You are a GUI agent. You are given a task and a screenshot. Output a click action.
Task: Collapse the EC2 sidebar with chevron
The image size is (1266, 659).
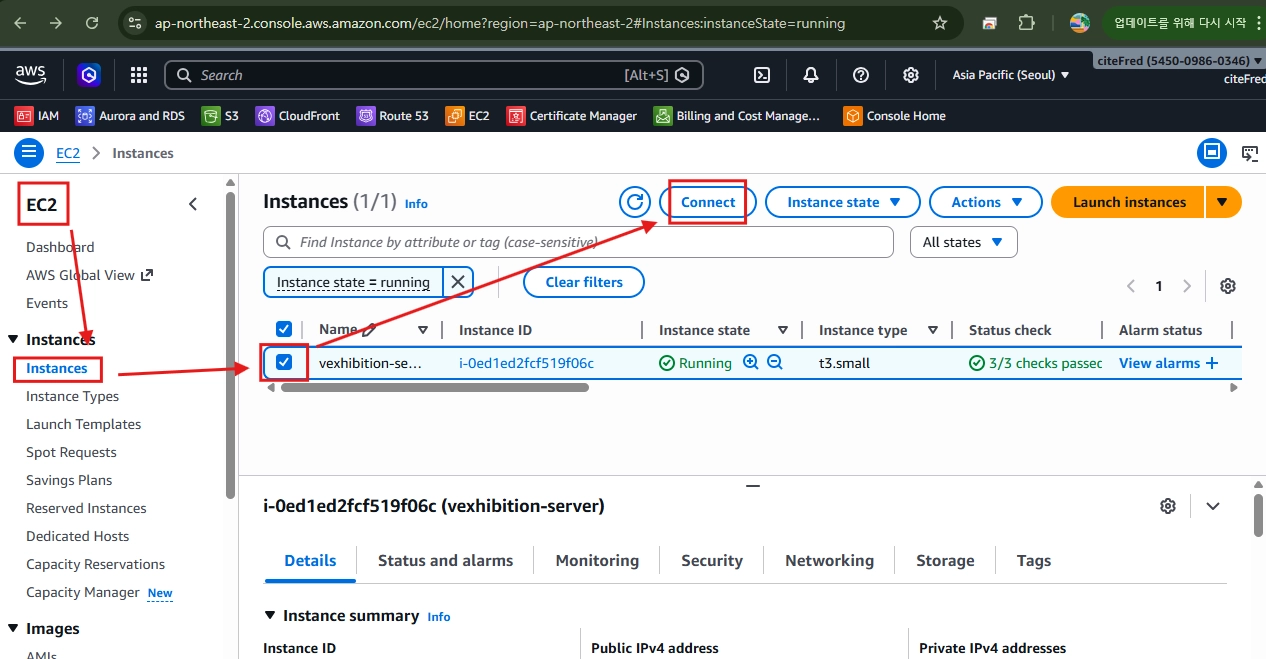[x=193, y=204]
